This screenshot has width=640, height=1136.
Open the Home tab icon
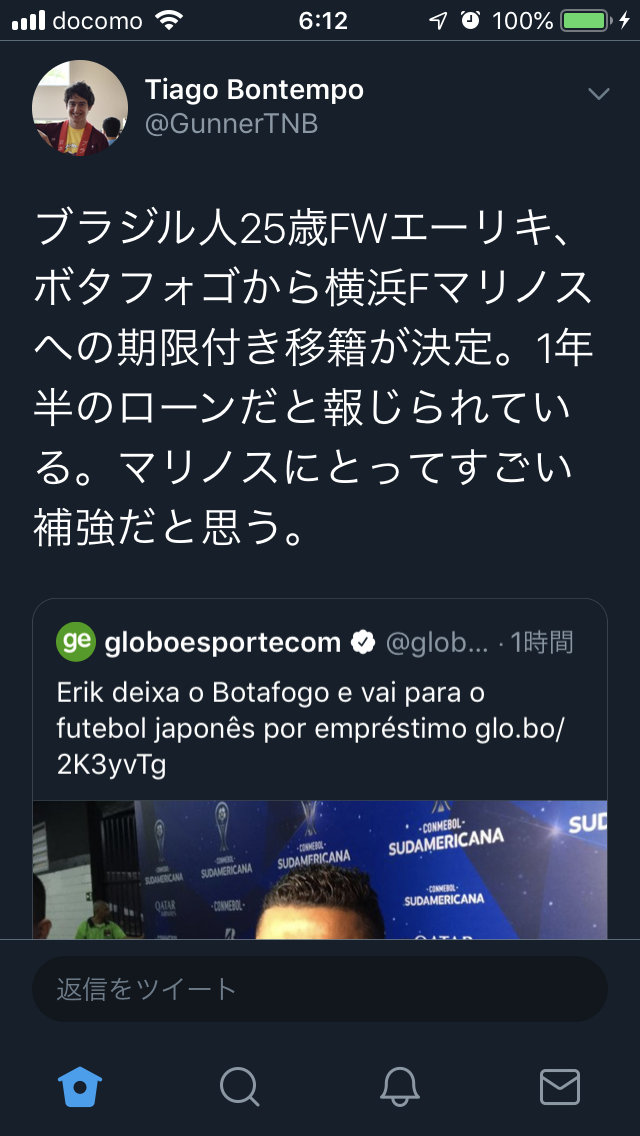pyautogui.click(x=80, y=1086)
